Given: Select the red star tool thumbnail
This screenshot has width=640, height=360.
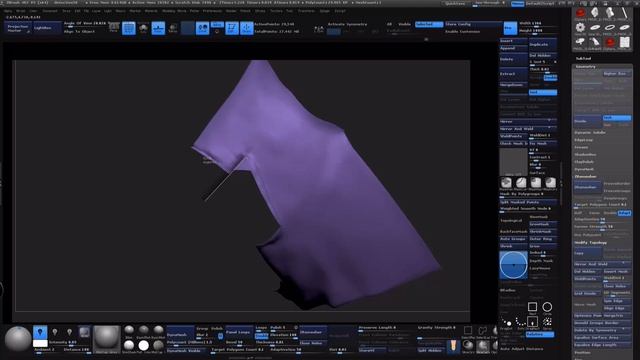Looking at the screenshot, I should point(609,42).
